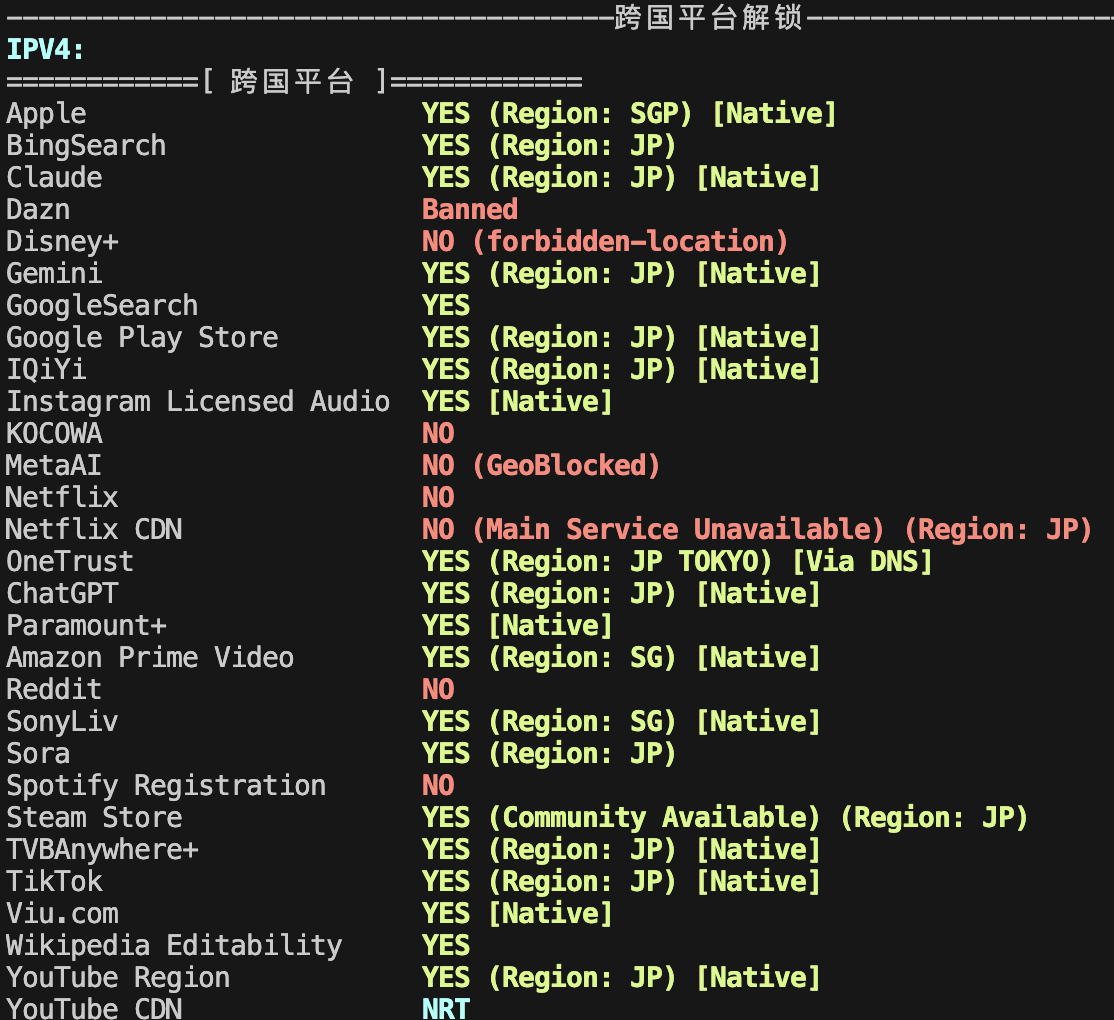
Task: Select the 'ChatGPT' row label
Action: [x=62, y=593]
